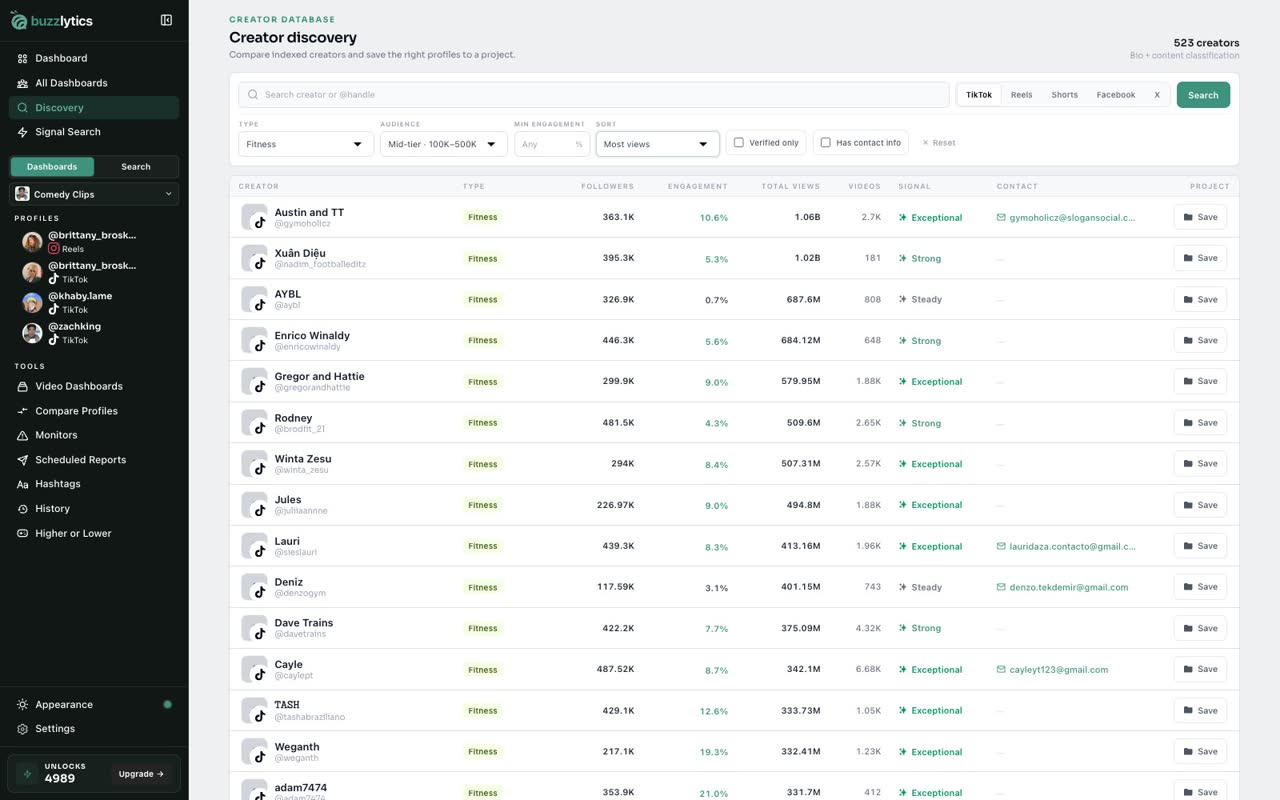Select the Reels platform tab
1280x800 pixels.
(x=1021, y=95)
